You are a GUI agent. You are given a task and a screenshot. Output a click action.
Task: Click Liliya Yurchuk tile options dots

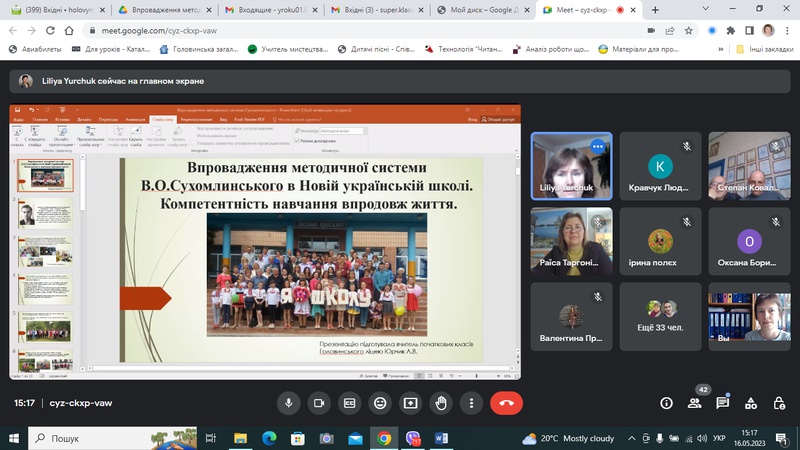597,146
